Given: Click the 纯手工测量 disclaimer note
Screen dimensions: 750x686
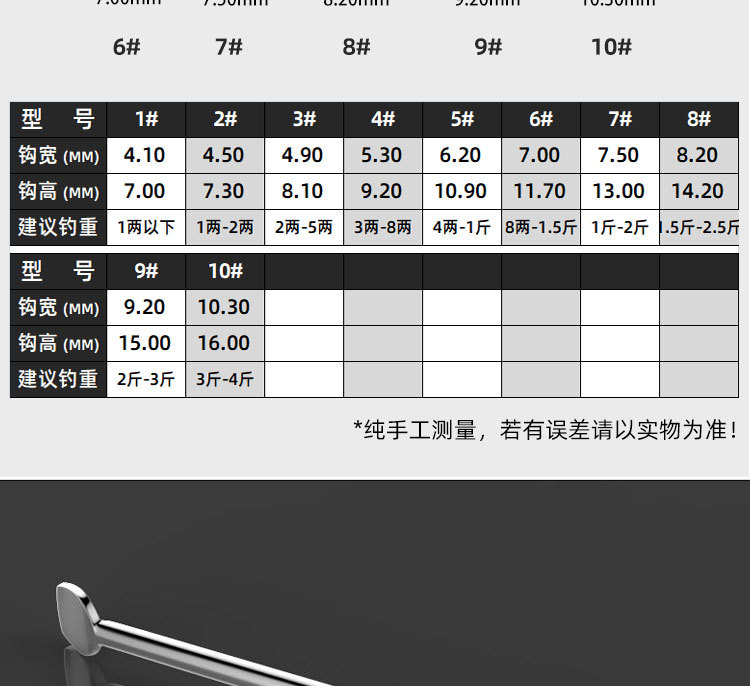Looking at the screenshot, I should pyautogui.click(x=546, y=430).
